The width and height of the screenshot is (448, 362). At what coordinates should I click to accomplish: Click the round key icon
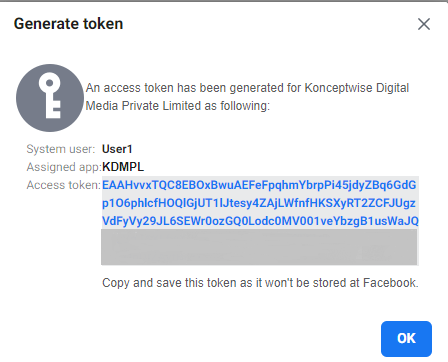pos(50,98)
